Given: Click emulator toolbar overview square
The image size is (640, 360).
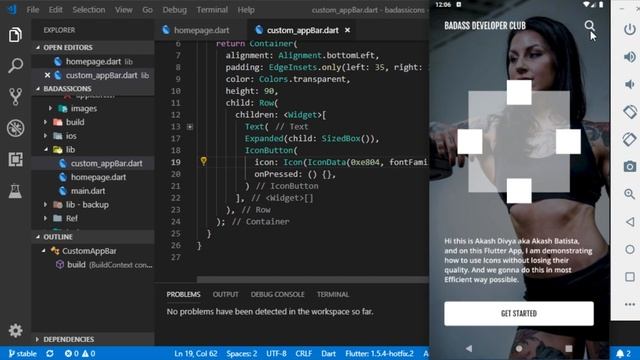Looking at the screenshot, I should (629, 277).
